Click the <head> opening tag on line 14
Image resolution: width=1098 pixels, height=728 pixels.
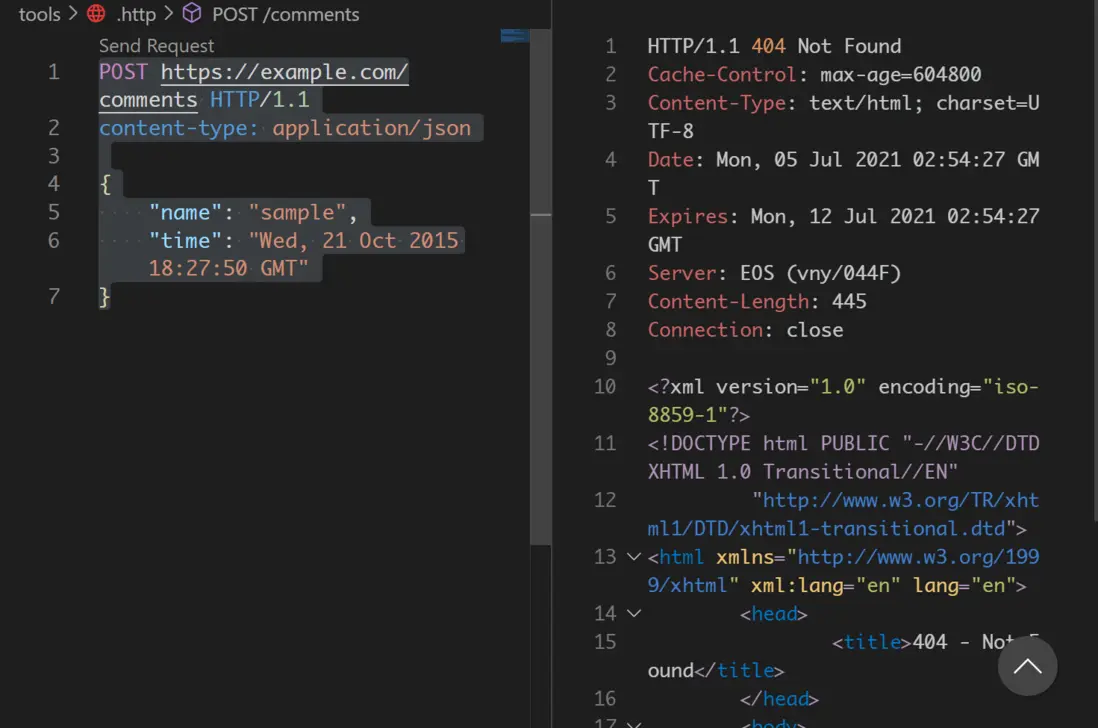pyautogui.click(x=774, y=615)
